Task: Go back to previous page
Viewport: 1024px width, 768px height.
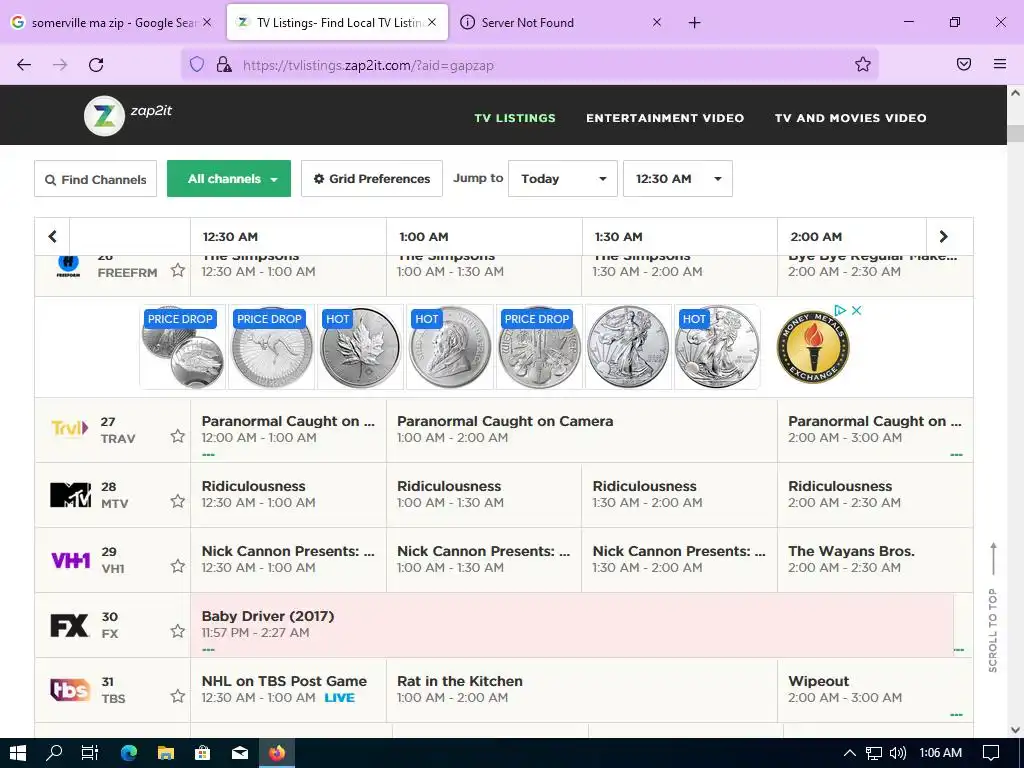Action: point(24,65)
